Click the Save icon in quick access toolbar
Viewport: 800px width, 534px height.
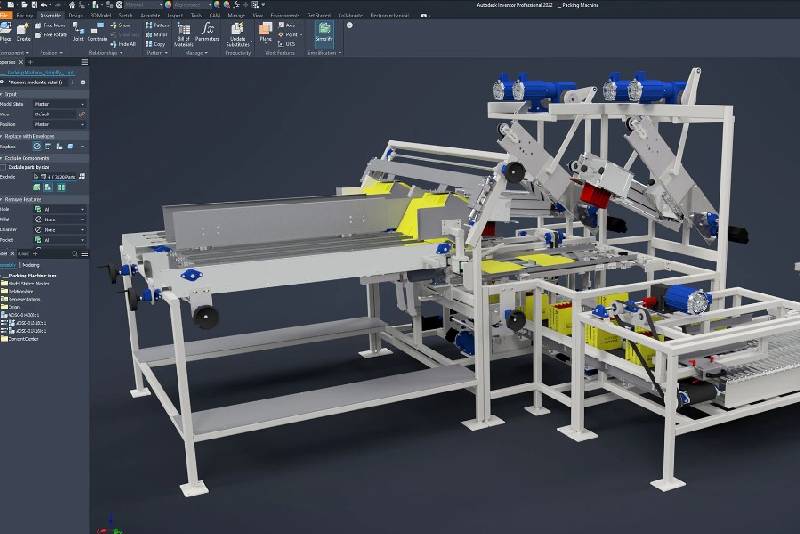pyautogui.click(x=34, y=5)
